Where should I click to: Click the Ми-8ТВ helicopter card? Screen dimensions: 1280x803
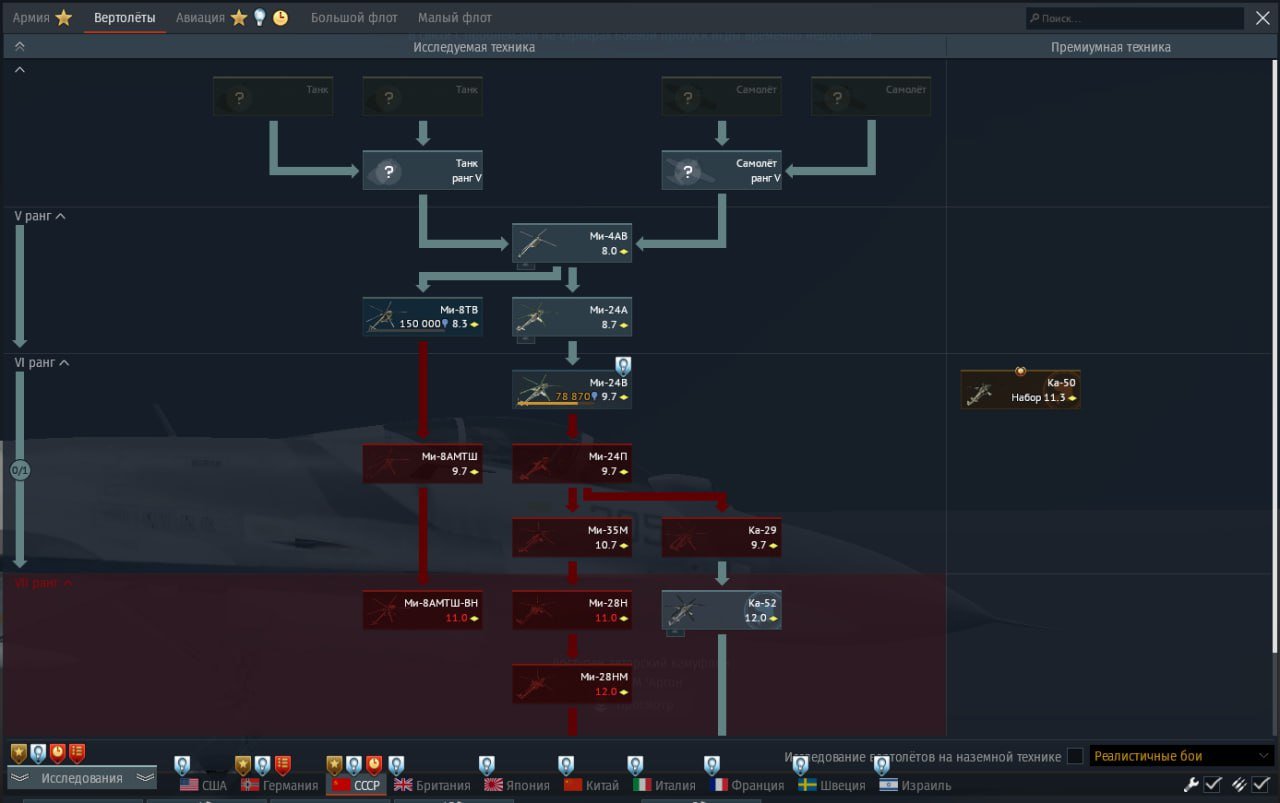[x=422, y=316]
